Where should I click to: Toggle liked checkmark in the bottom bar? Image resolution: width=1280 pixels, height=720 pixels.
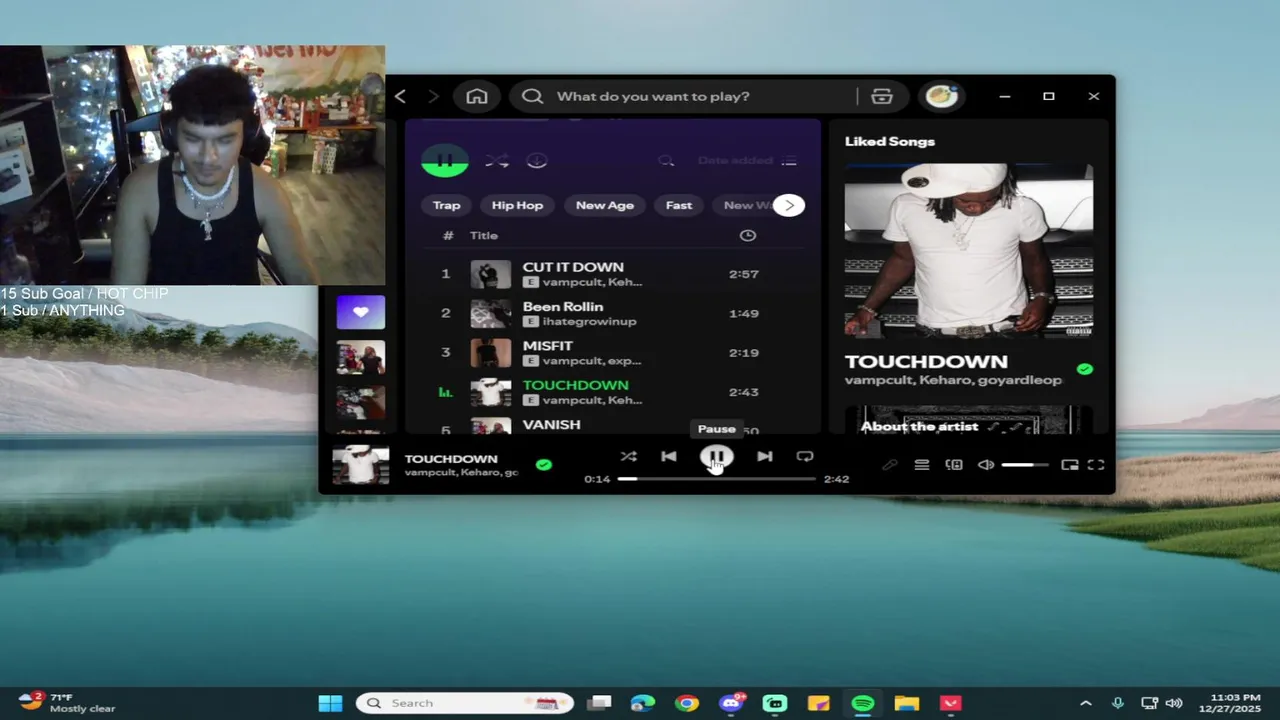coord(544,465)
